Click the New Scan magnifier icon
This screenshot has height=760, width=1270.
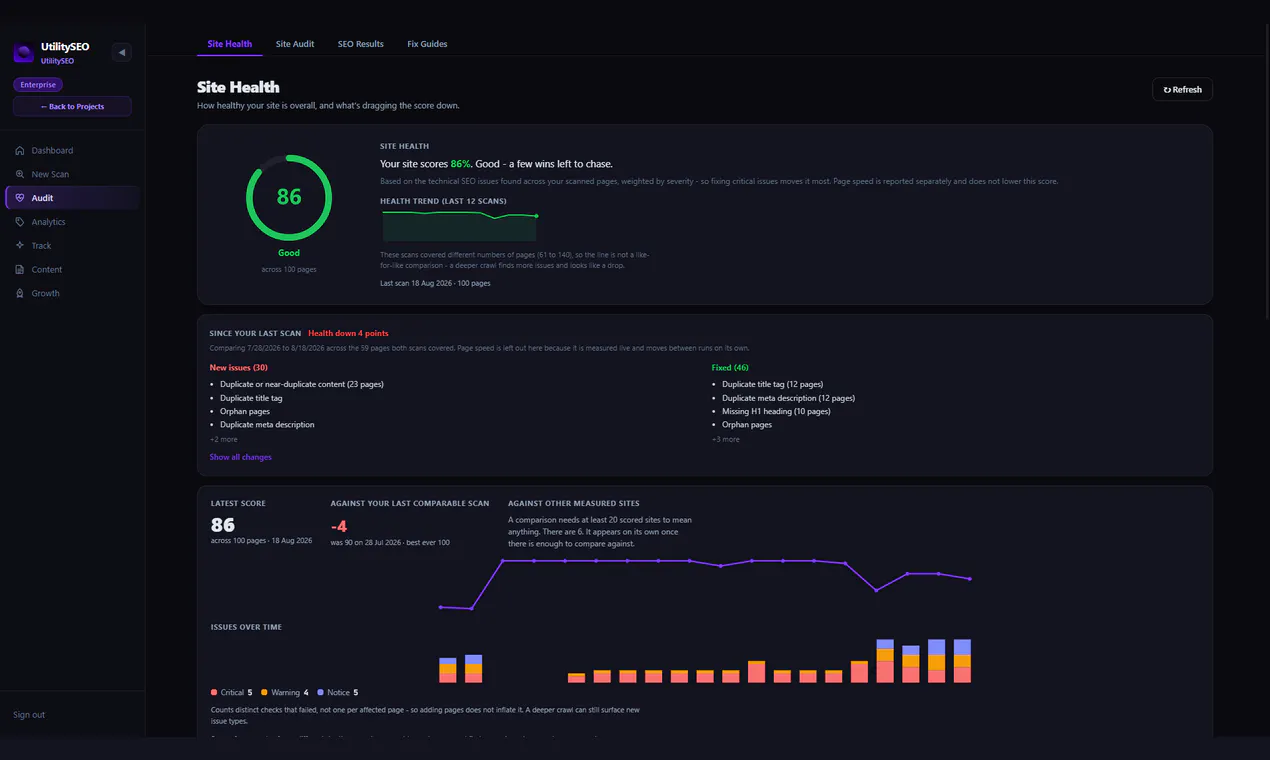coord(20,174)
